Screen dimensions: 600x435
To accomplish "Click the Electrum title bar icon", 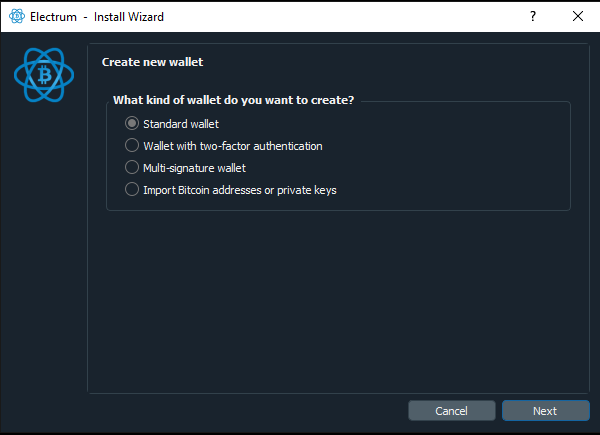I will pyautogui.click(x=17, y=16).
